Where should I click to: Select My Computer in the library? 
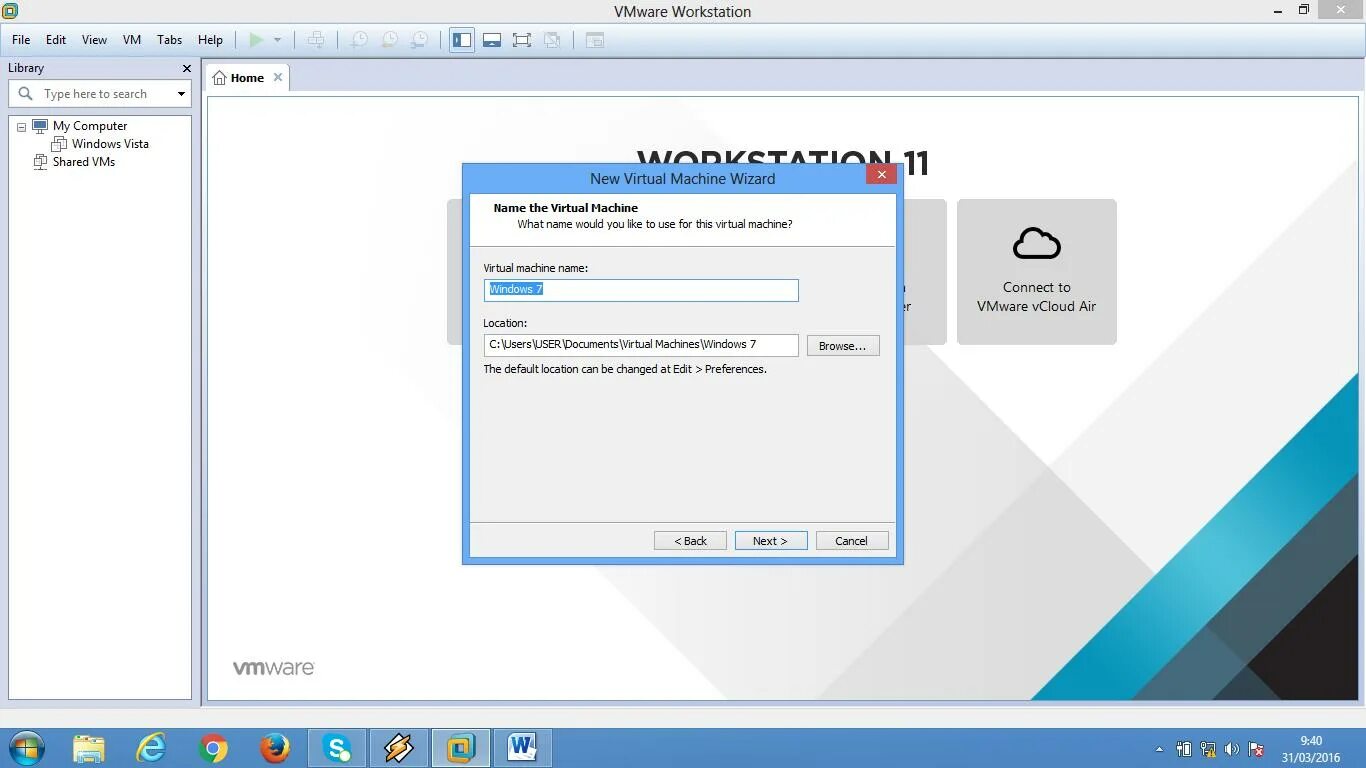tap(90, 126)
